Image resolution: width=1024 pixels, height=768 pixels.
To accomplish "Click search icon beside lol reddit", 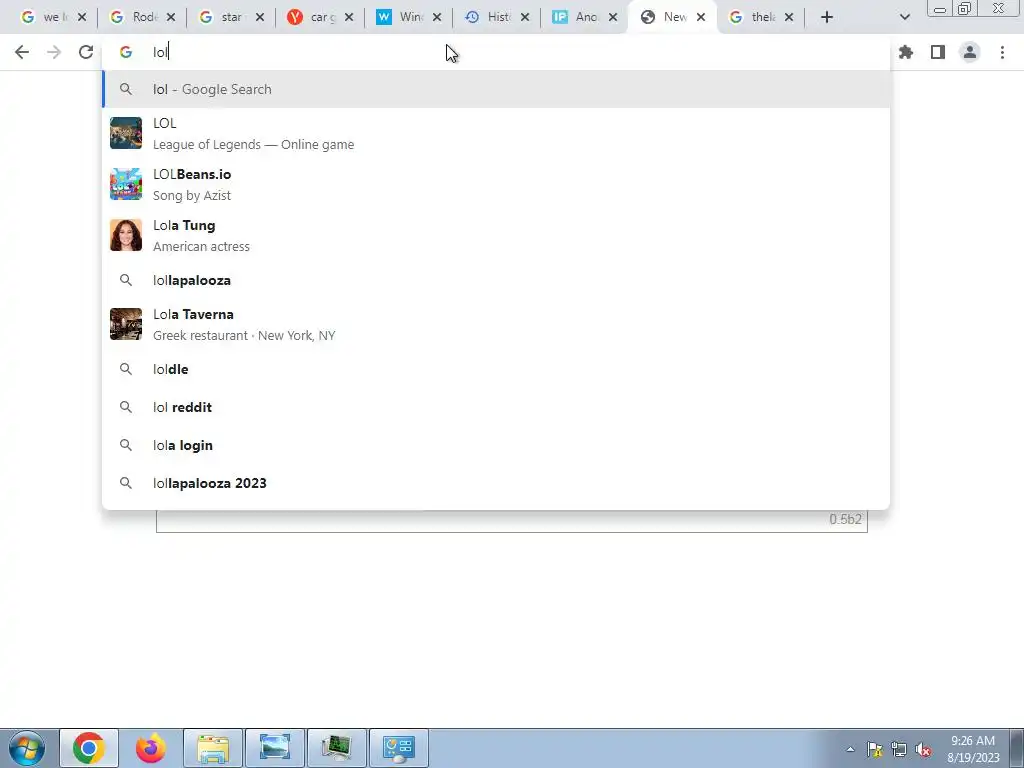I will point(126,407).
